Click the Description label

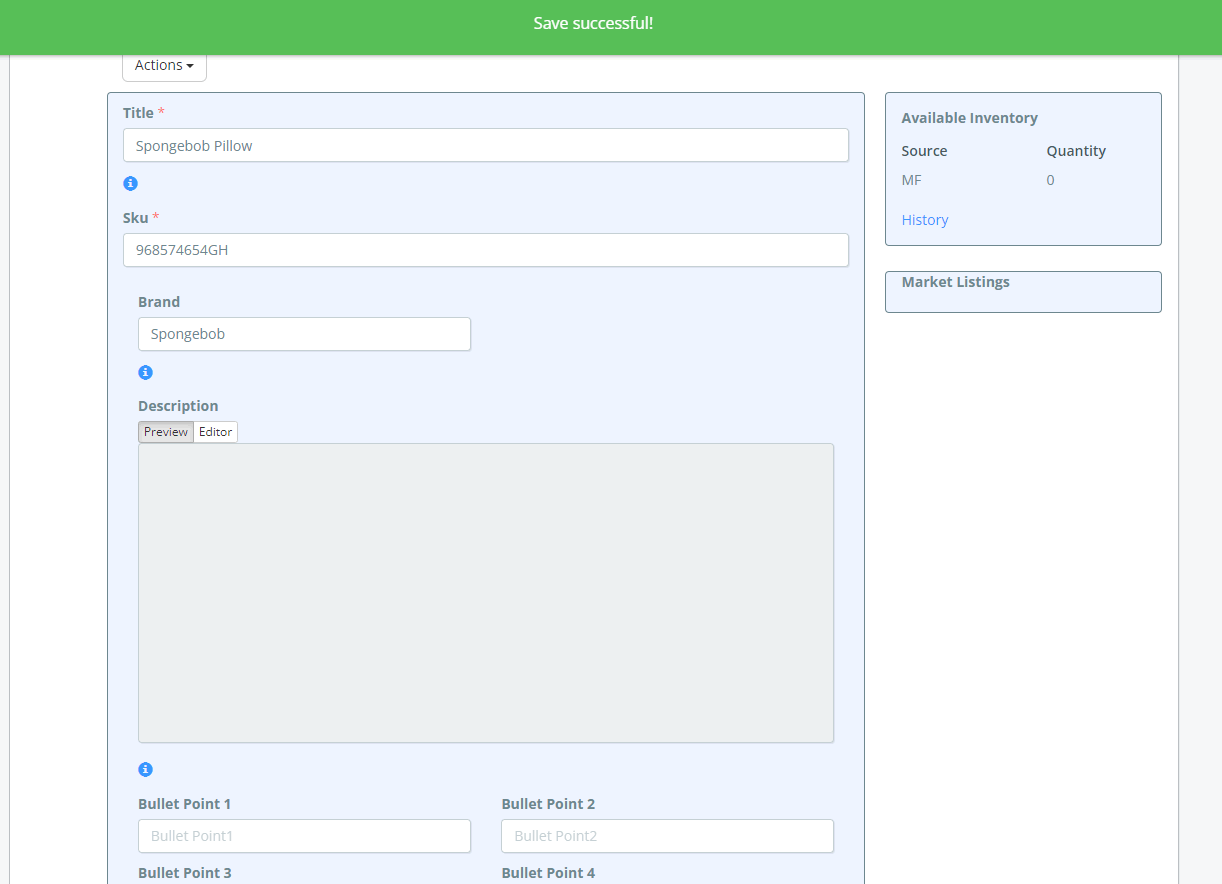pos(178,406)
